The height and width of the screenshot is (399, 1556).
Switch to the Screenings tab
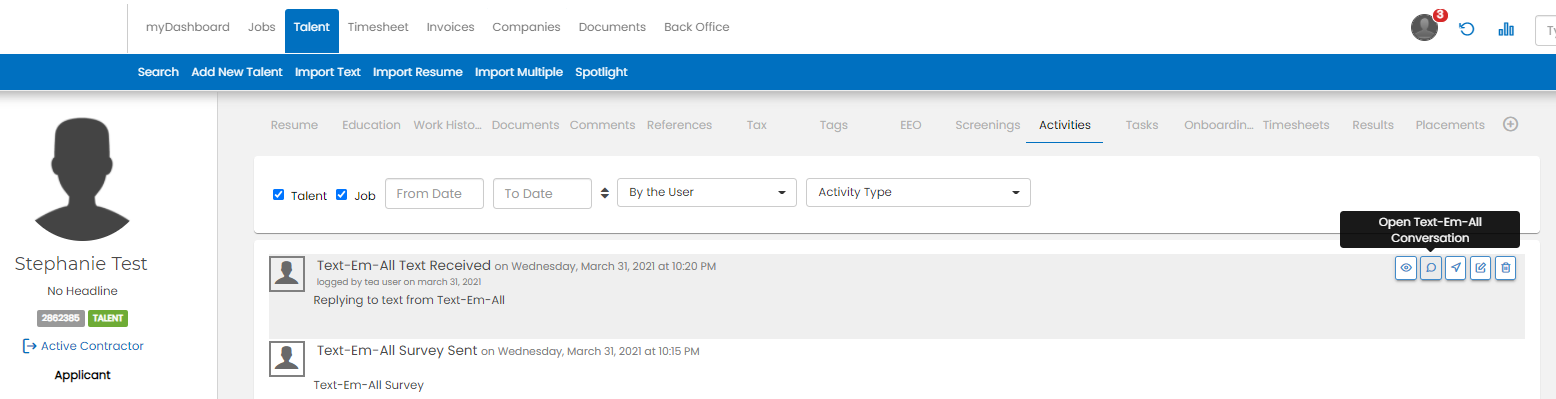pyautogui.click(x=988, y=125)
